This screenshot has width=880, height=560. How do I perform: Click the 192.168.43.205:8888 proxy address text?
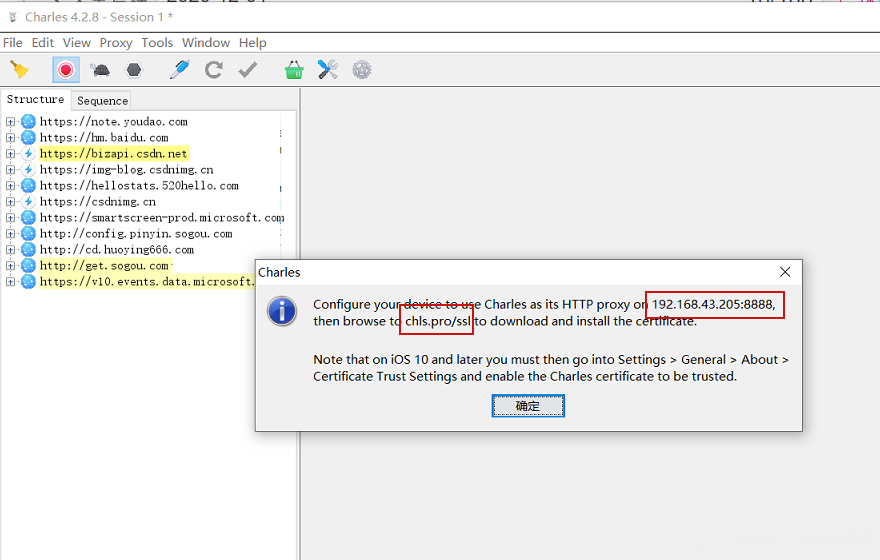tap(713, 304)
